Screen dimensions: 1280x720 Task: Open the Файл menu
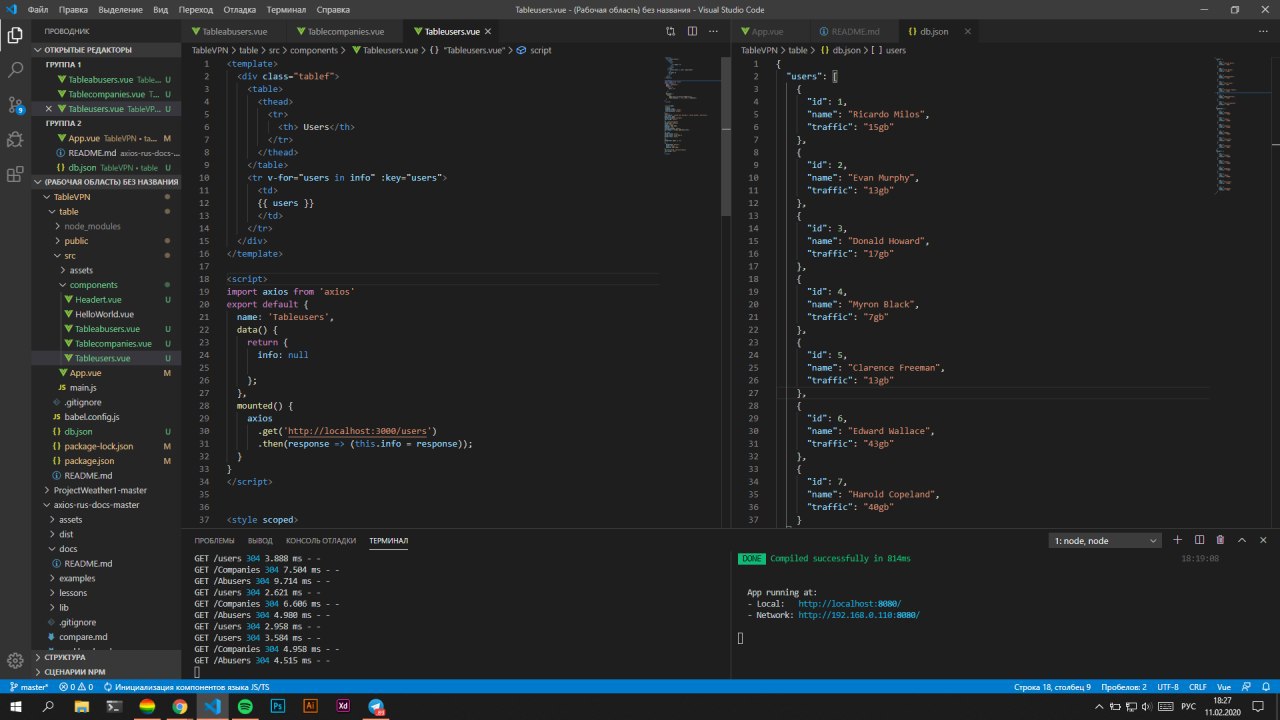tap(39, 9)
